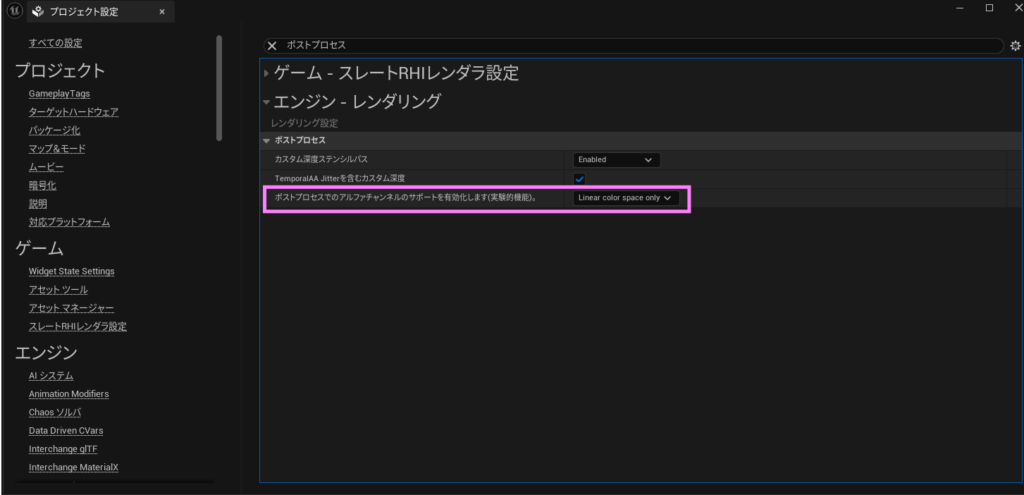This screenshot has width=1024, height=495.
Task: Open Data Driven CVars settings
Action: [66, 431]
